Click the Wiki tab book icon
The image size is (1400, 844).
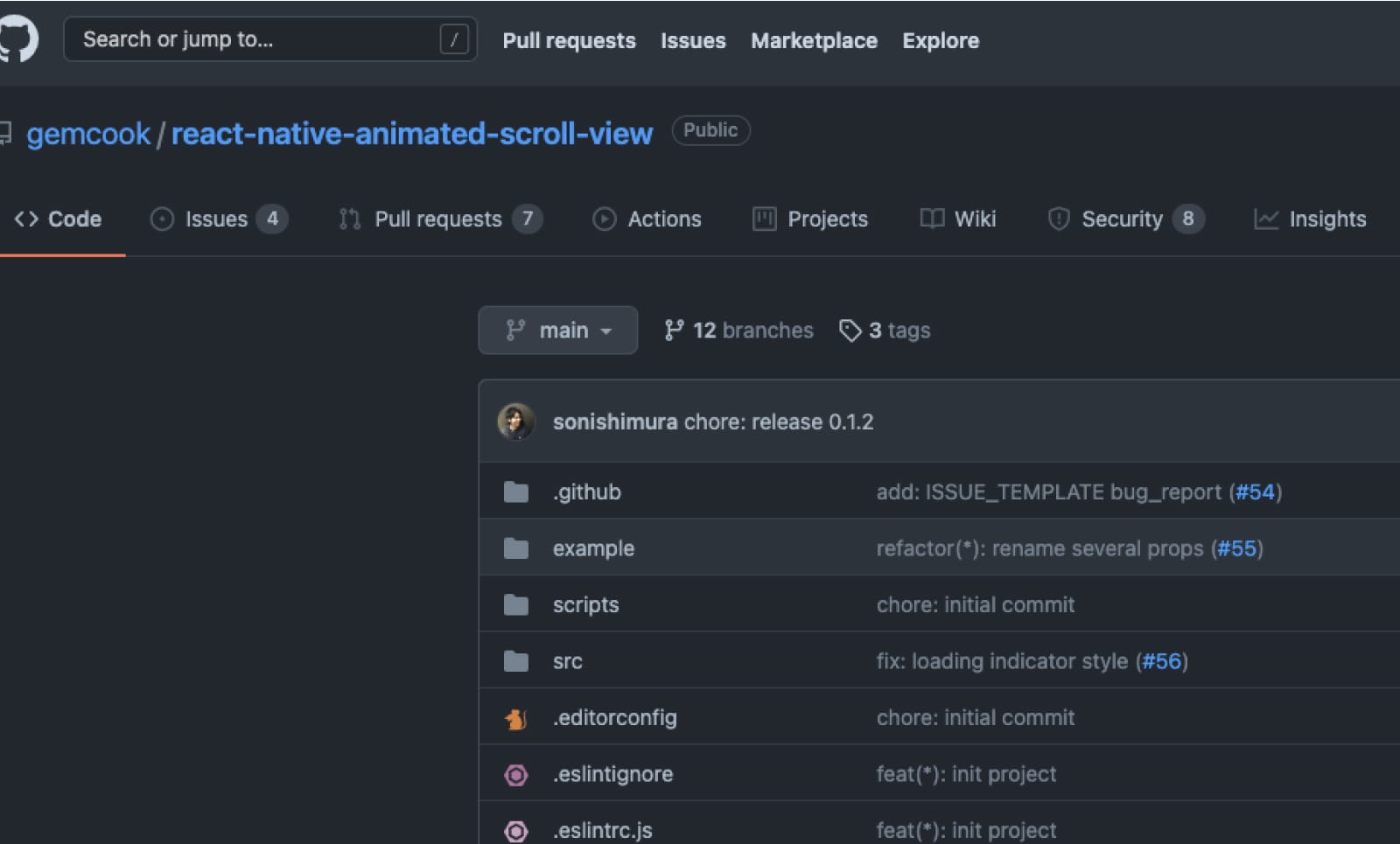pyautogui.click(x=932, y=219)
